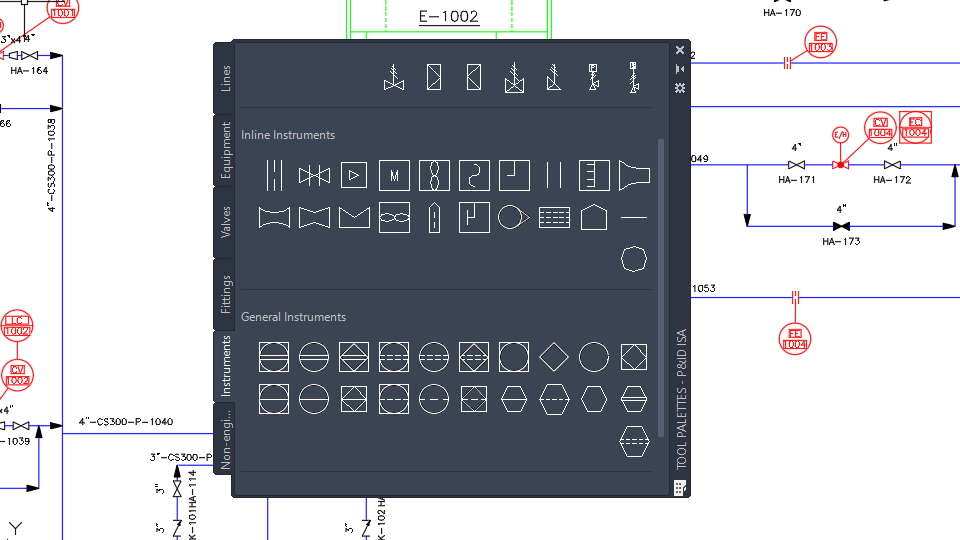This screenshot has height=540, width=960.
Task: Pick the squared circle without center line
Action: coord(514,357)
